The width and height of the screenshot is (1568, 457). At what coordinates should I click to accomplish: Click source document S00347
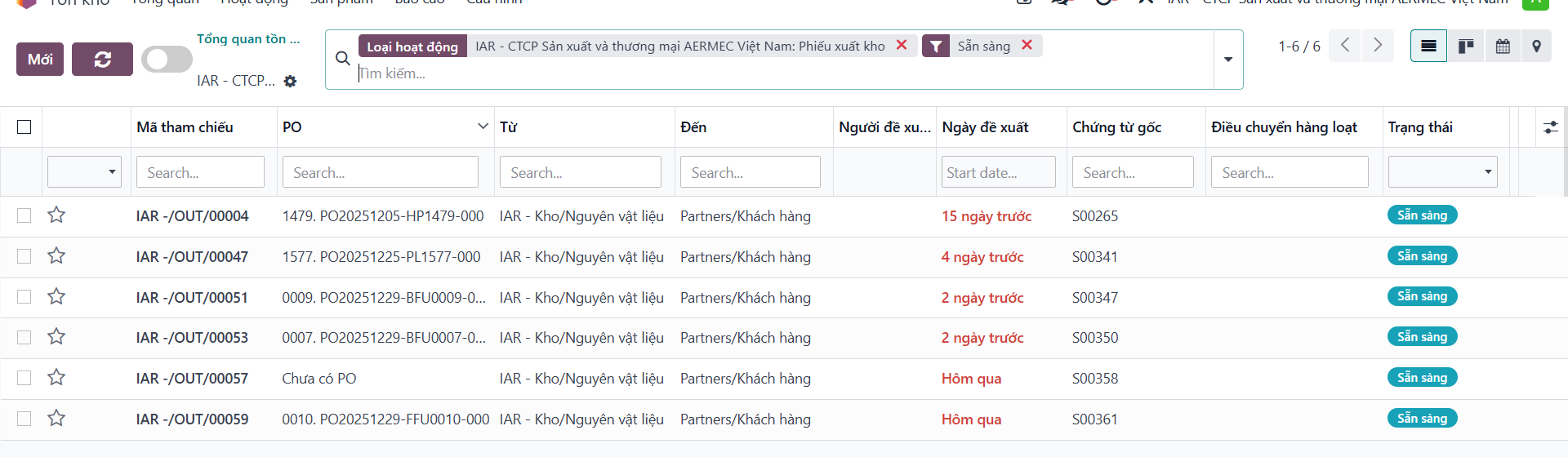click(1095, 298)
